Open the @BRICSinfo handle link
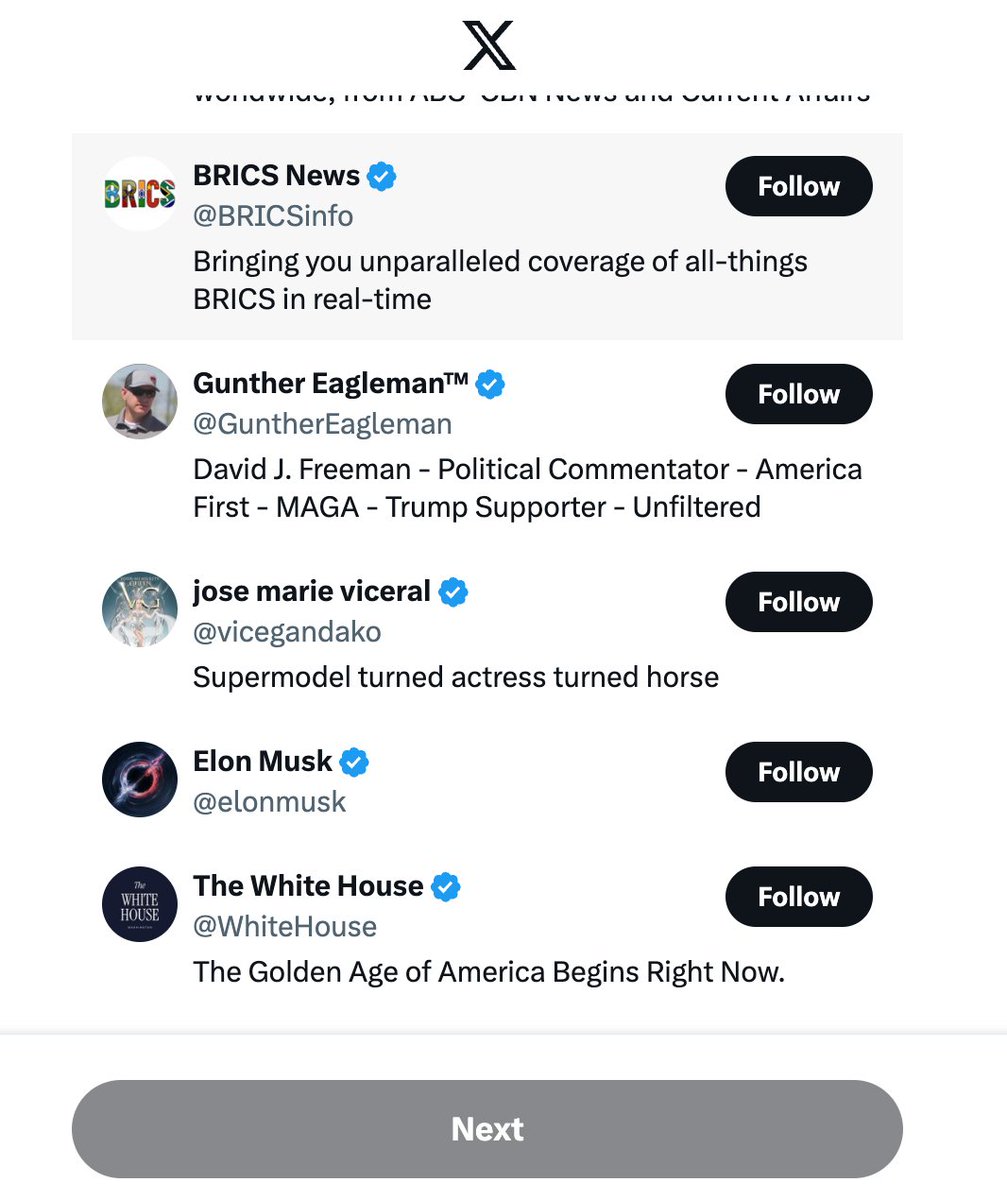 click(x=273, y=216)
